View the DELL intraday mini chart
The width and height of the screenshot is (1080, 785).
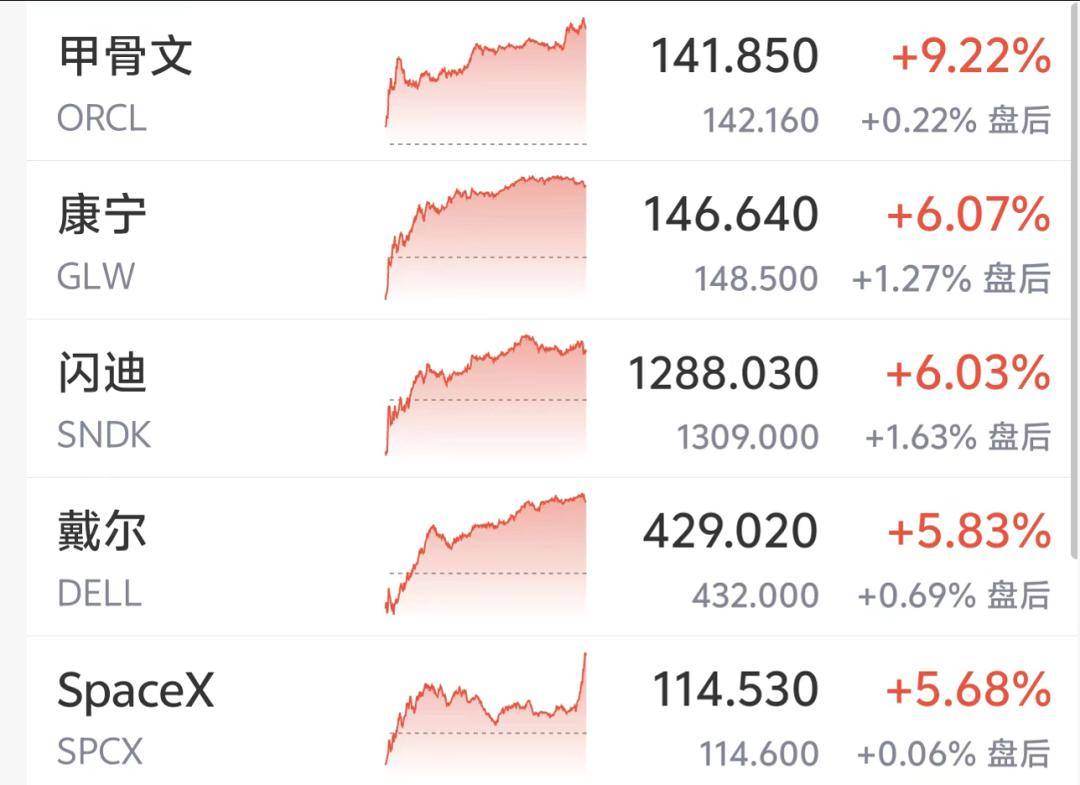pyautogui.click(x=486, y=554)
